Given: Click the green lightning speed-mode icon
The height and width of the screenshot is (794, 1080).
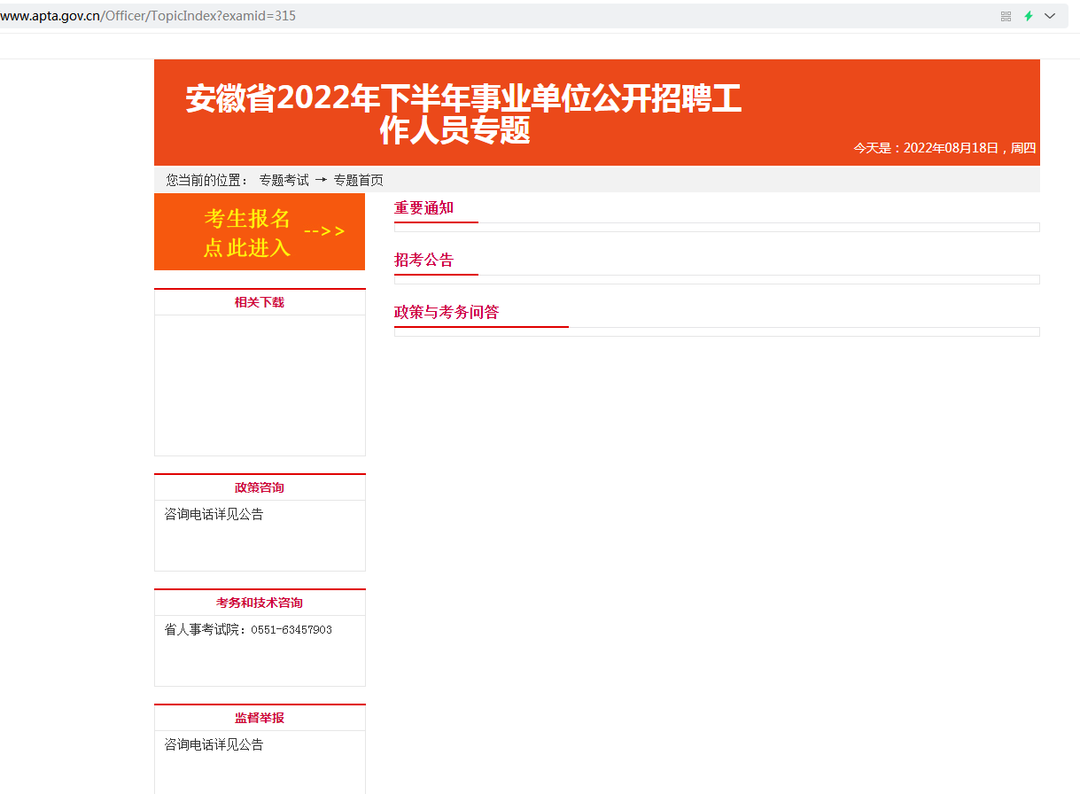Looking at the screenshot, I should pyautogui.click(x=1028, y=16).
